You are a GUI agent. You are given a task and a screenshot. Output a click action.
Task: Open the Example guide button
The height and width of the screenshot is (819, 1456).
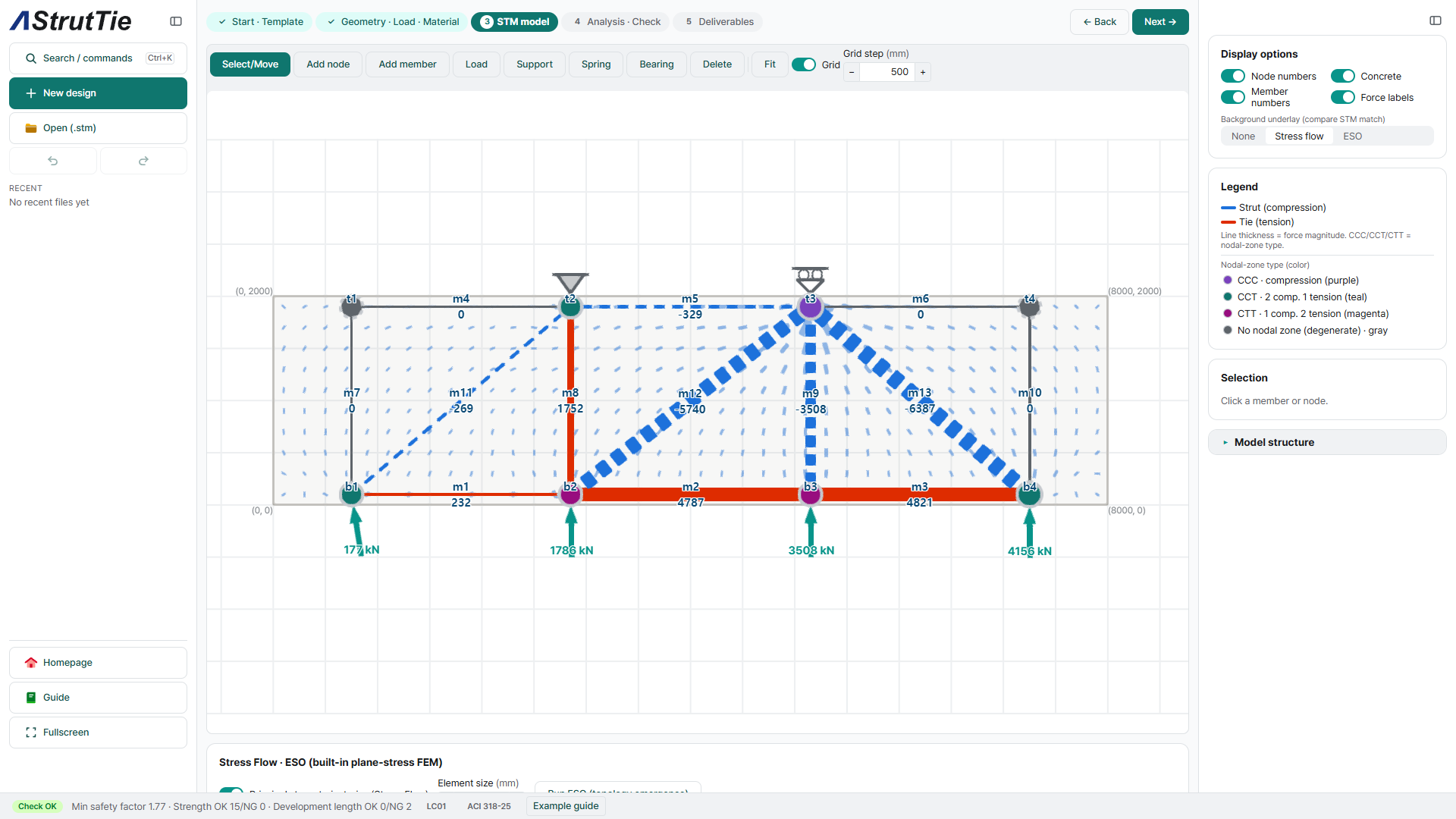[566, 806]
